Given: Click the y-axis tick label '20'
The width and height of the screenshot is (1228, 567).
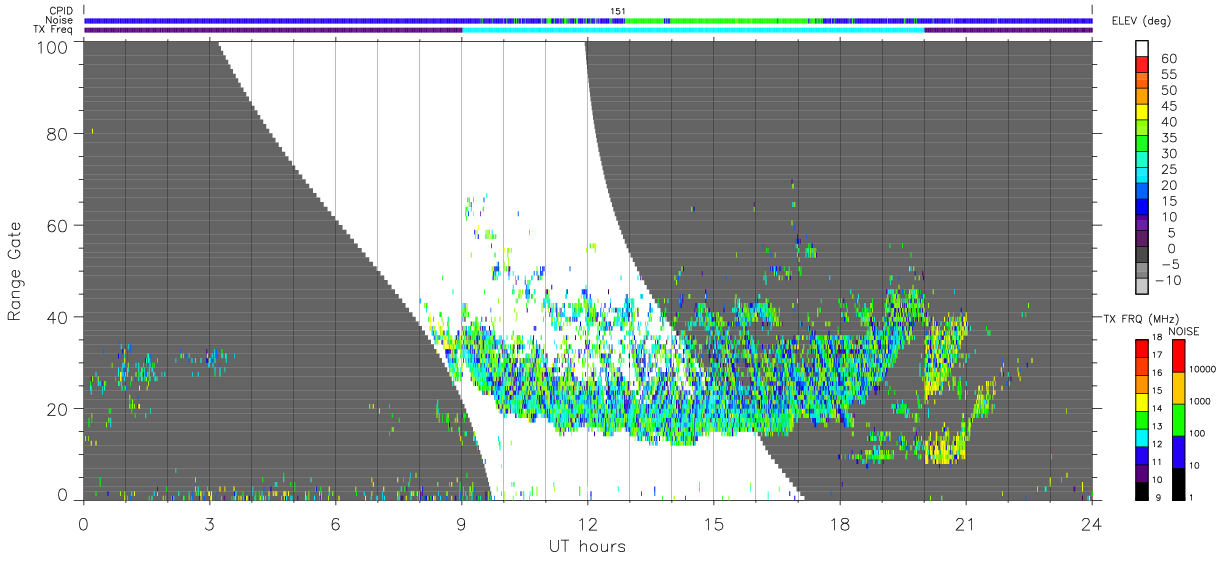Looking at the screenshot, I should [58, 409].
